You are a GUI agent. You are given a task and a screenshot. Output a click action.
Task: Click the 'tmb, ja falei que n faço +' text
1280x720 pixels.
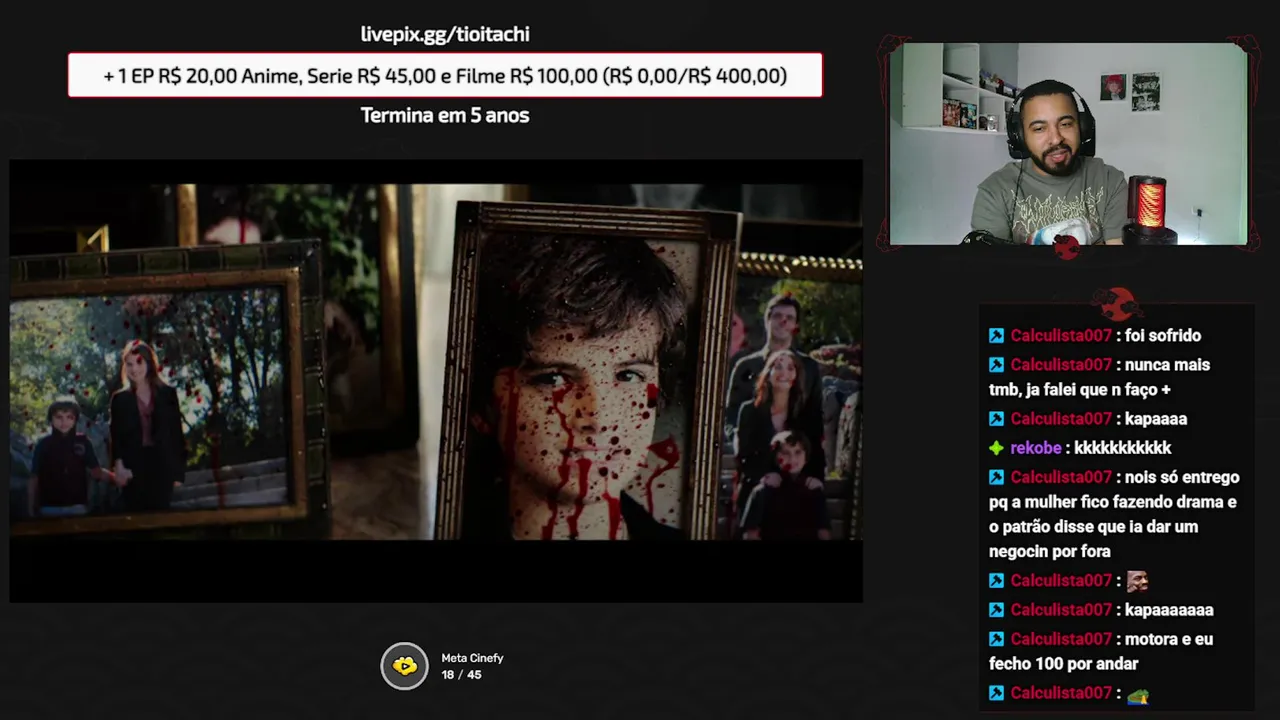pos(1080,390)
